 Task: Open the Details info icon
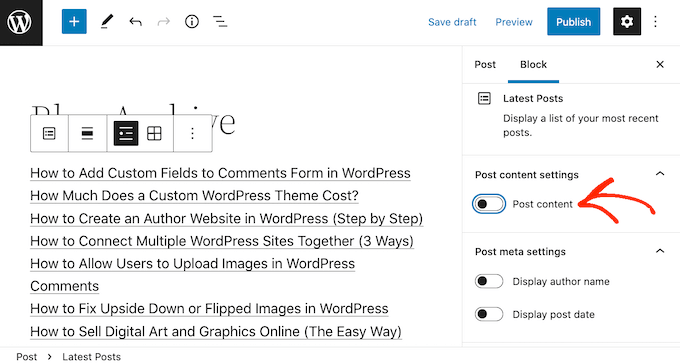click(x=192, y=22)
